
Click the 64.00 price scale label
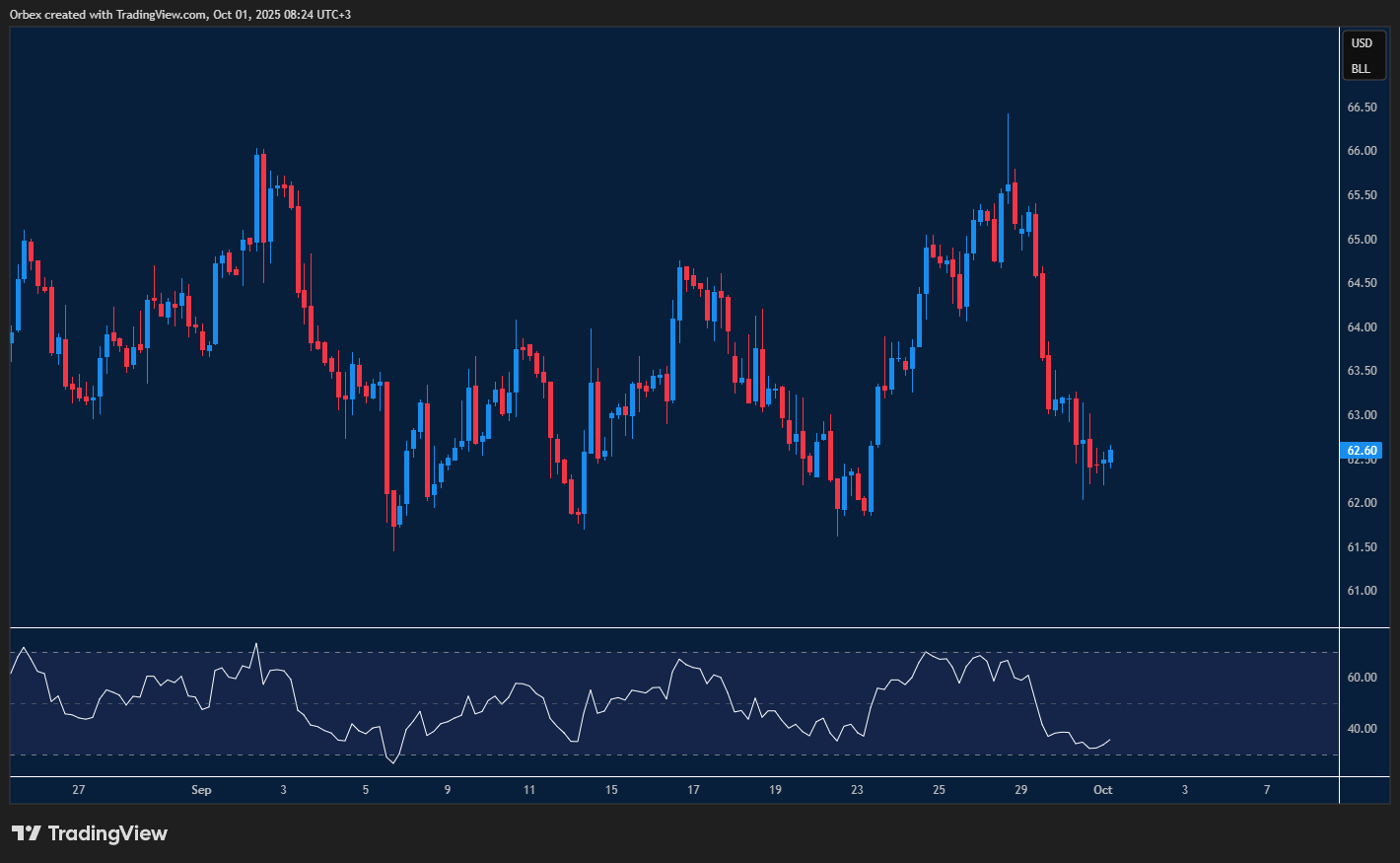(1362, 327)
